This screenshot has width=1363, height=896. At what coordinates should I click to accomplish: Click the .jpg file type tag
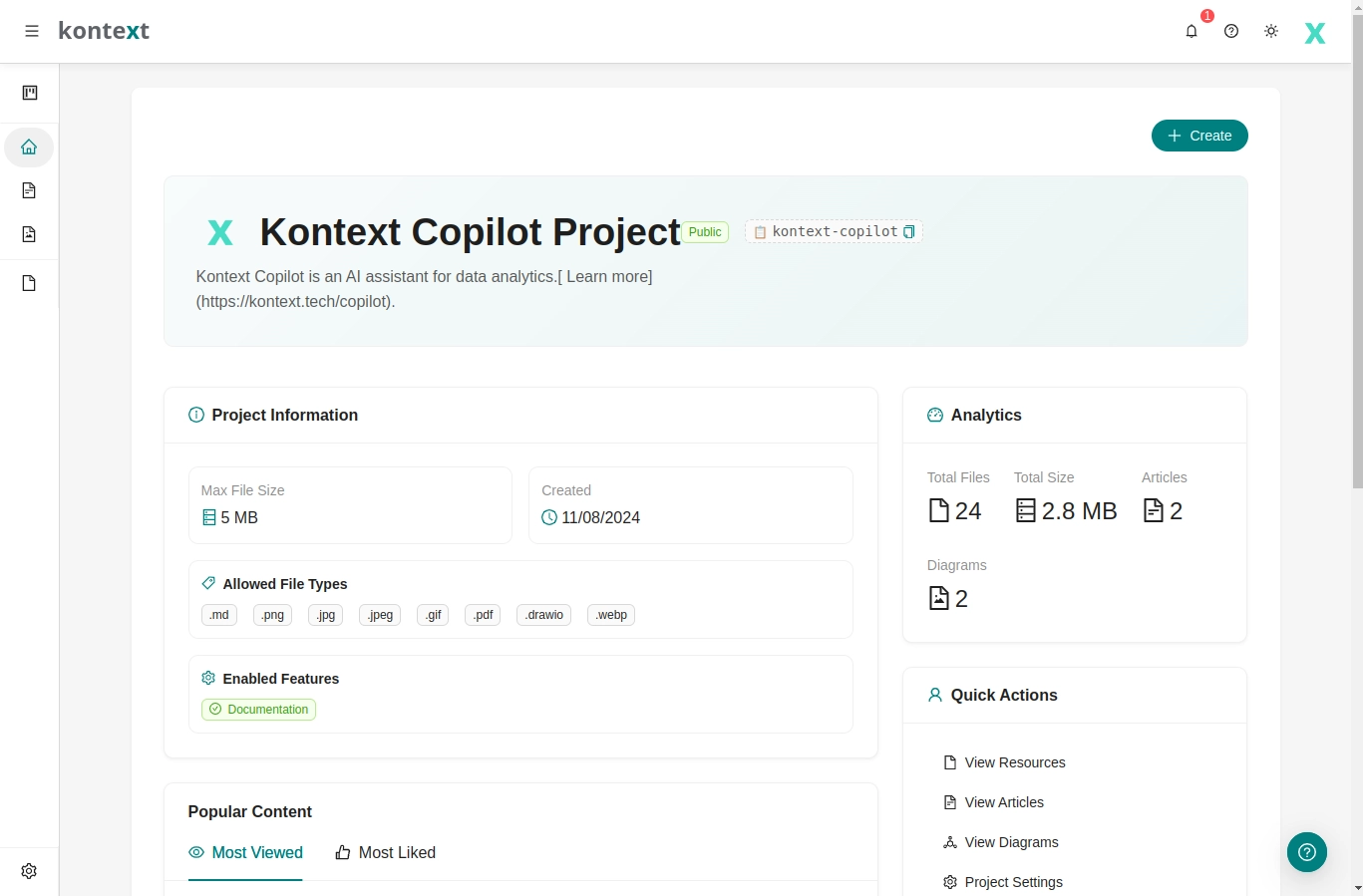[x=325, y=615]
